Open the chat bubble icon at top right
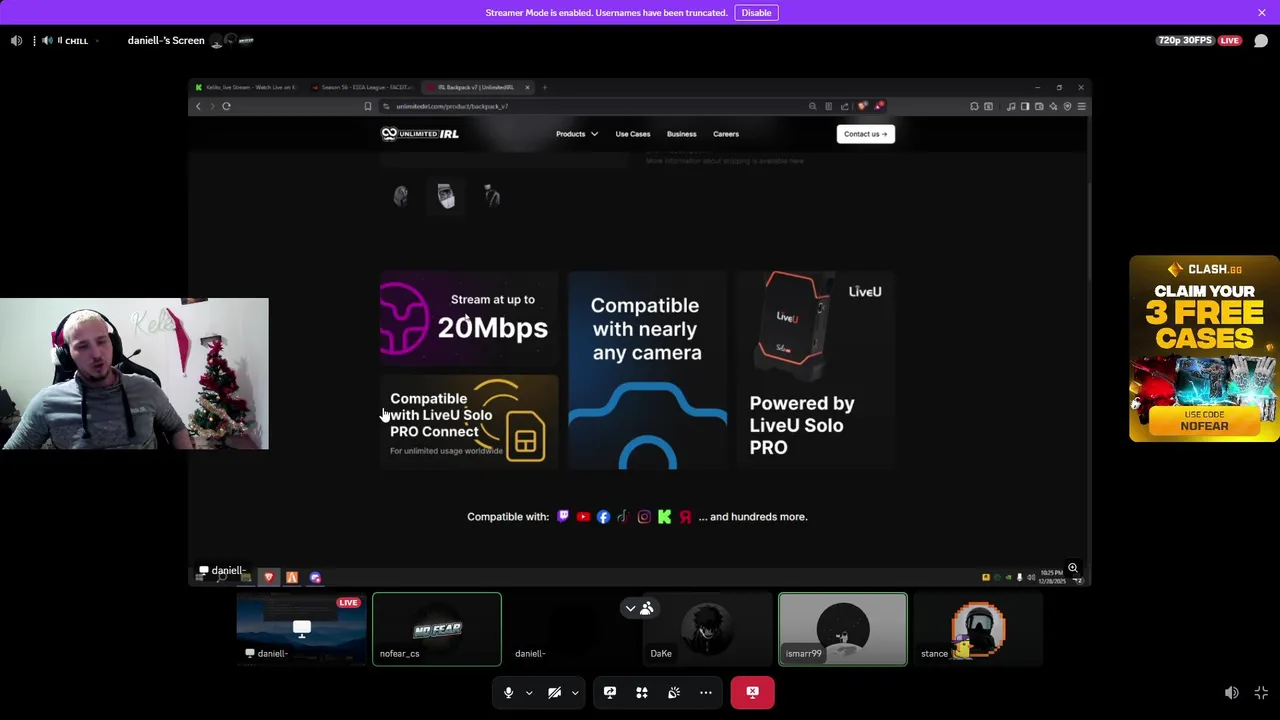This screenshot has height=720, width=1280. coord(1261,41)
